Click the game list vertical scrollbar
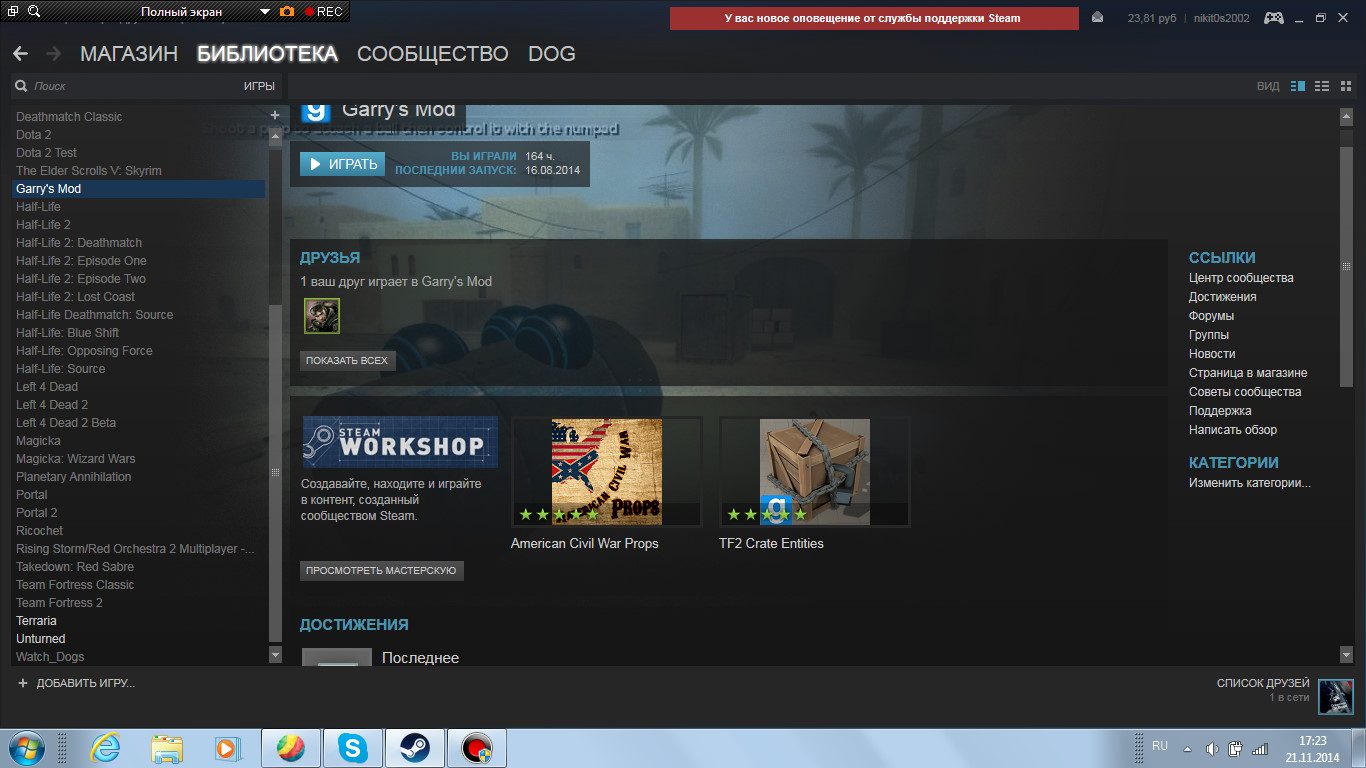Screen dimensions: 1366x768 [275, 470]
